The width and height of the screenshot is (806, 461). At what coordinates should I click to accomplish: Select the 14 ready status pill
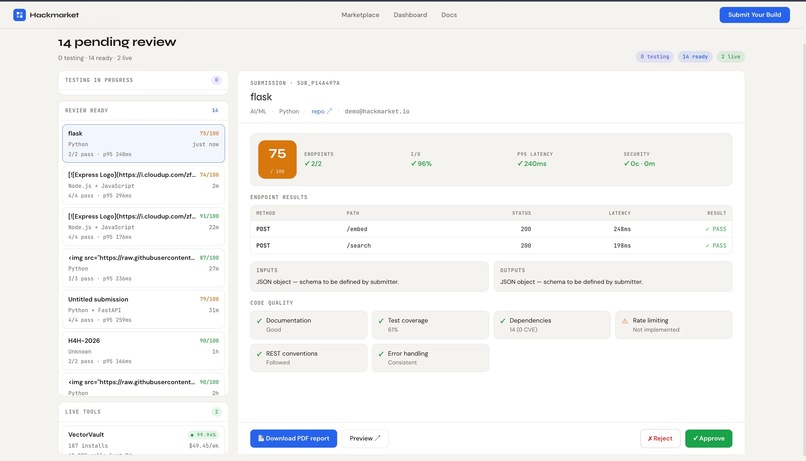[695, 57]
